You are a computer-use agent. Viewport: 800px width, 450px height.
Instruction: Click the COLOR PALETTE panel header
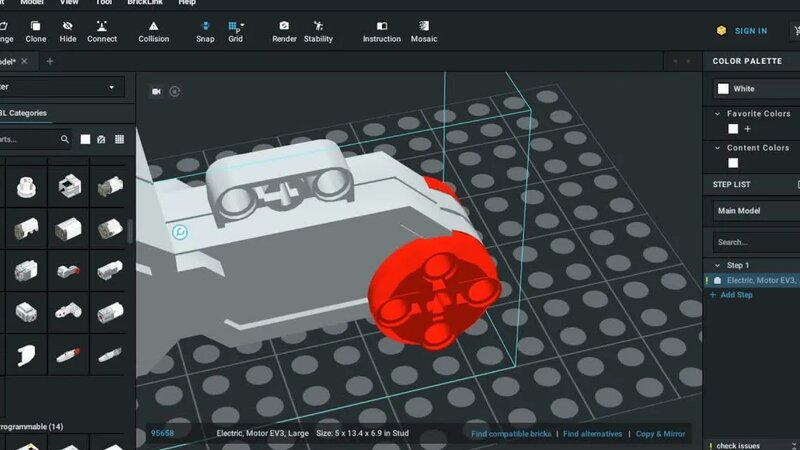[x=747, y=61]
